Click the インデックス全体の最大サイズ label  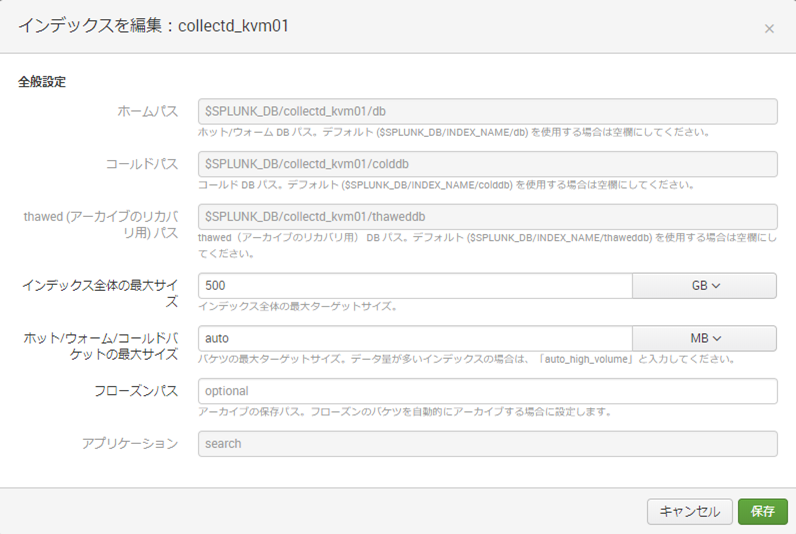pyautogui.click(x=100, y=293)
